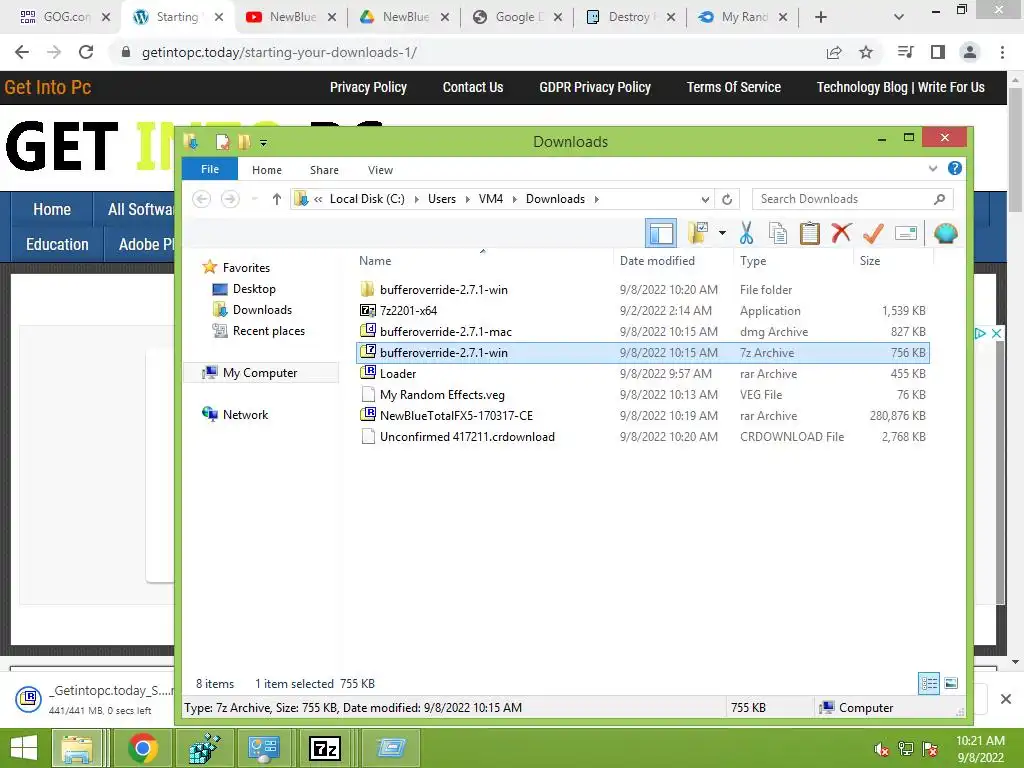Click the Paste clipboard icon
The height and width of the screenshot is (768, 1024).
click(x=810, y=233)
